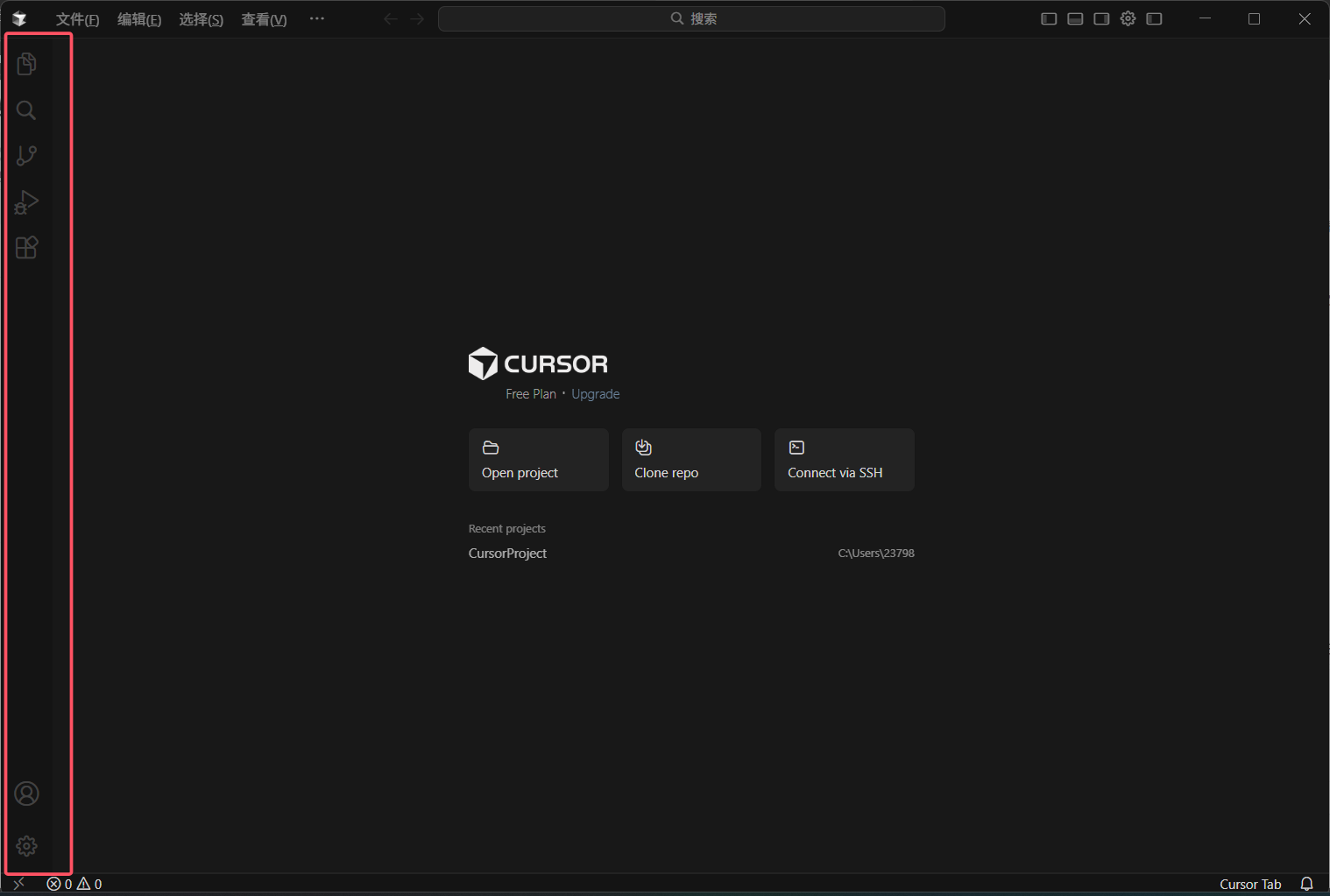Open the 文件 menu
This screenshot has width=1330, height=896.
tap(77, 18)
